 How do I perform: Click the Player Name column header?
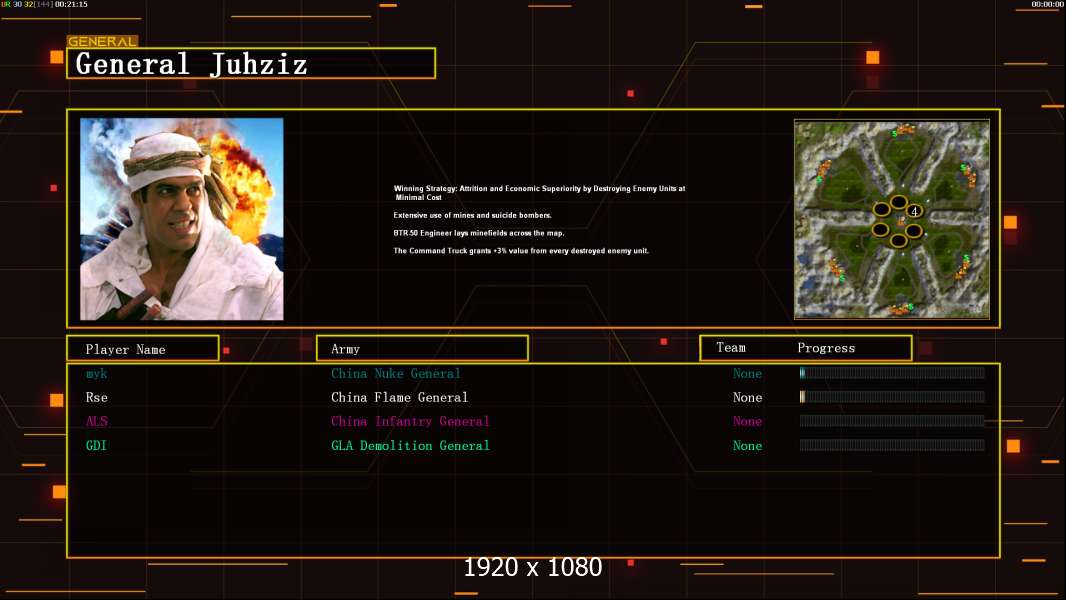click(143, 349)
